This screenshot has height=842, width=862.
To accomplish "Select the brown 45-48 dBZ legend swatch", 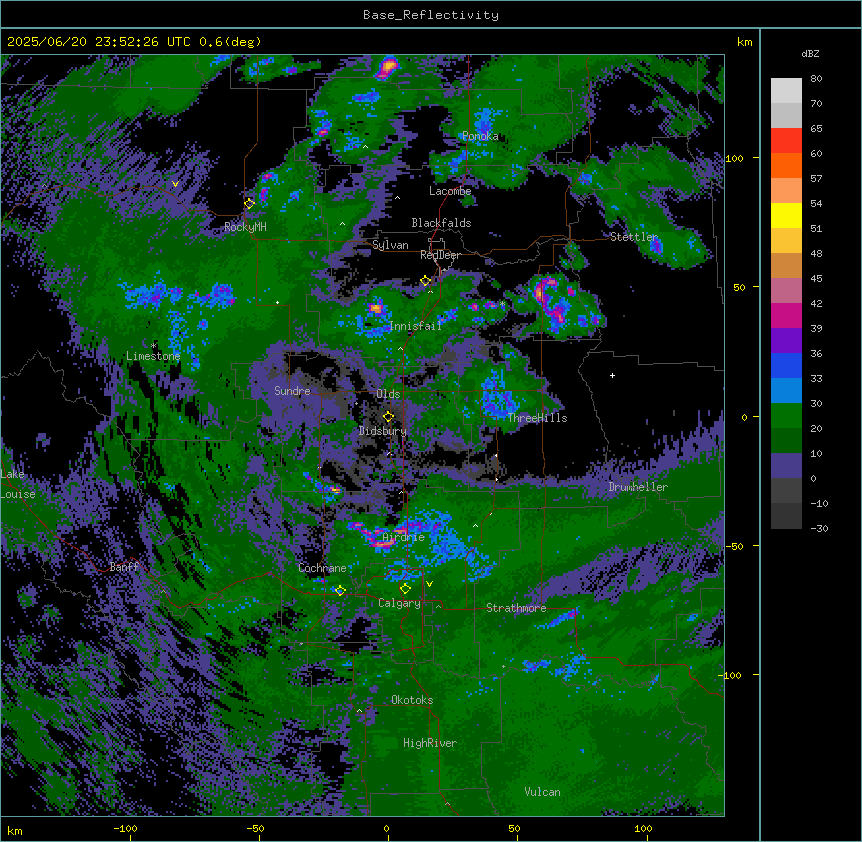I will (786, 265).
